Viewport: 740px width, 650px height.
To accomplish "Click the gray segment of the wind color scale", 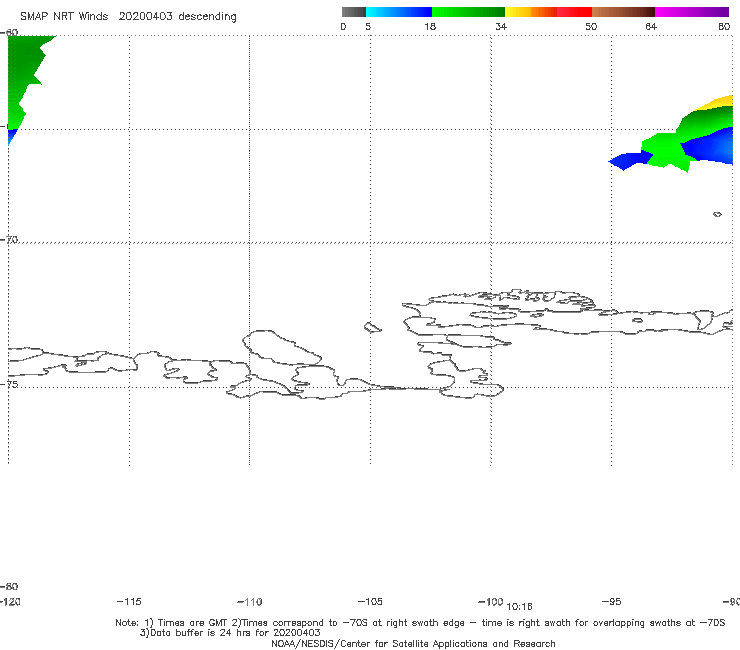I will click(x=354, y=12).
